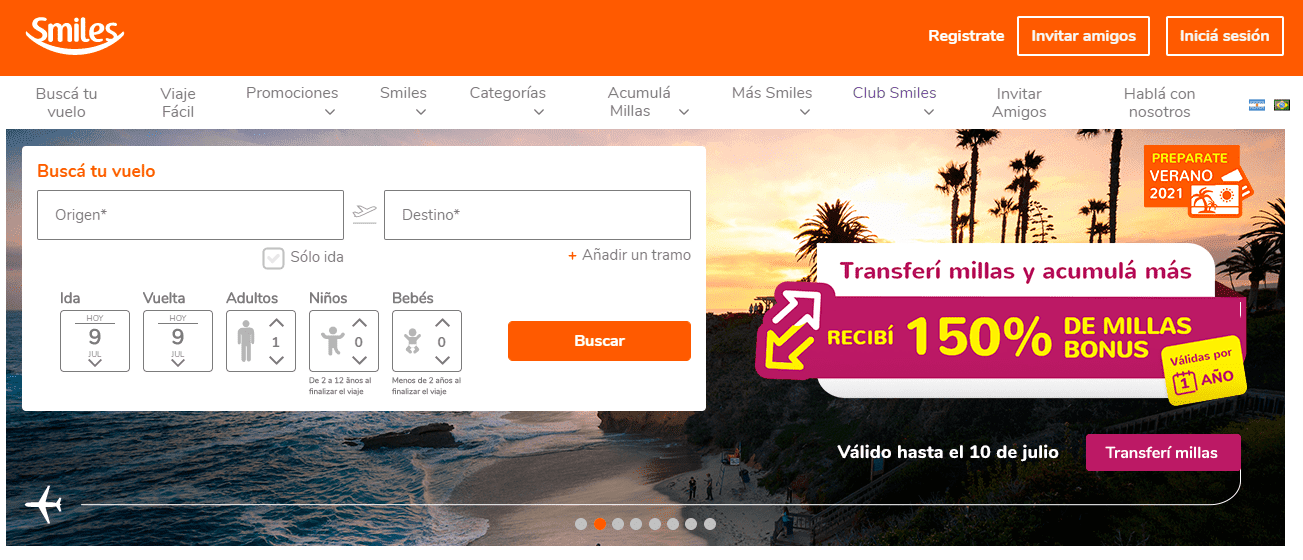The height and width of the screenshot is (560, 1303).
Task: Click the orange Buscar button
Action: pos(599,341)
